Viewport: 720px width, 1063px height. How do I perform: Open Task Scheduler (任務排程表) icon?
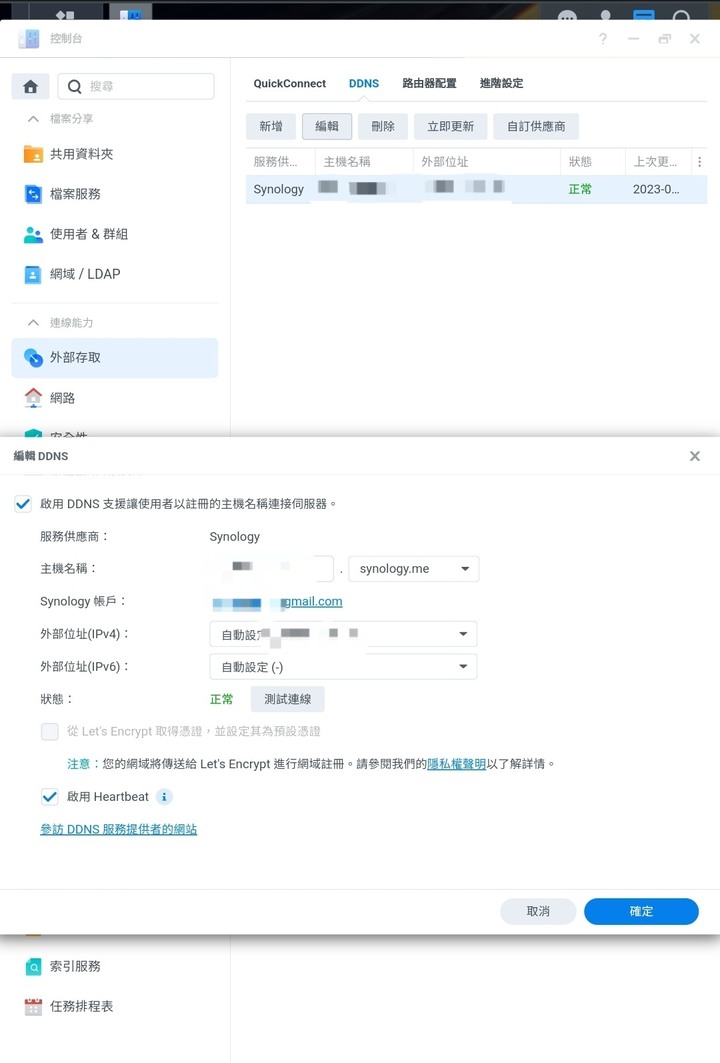(x=33, y=1006)
